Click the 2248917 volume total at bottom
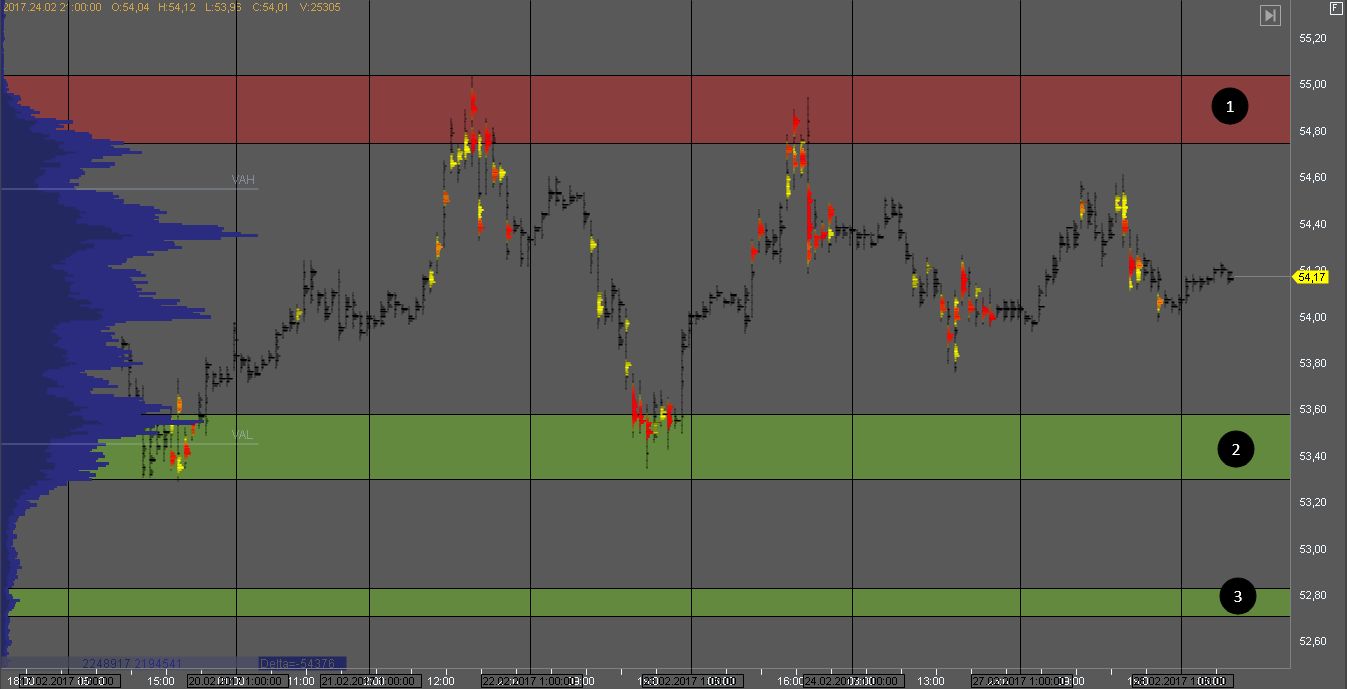Viewport: 1347px width, 689px height. [103, 663]
